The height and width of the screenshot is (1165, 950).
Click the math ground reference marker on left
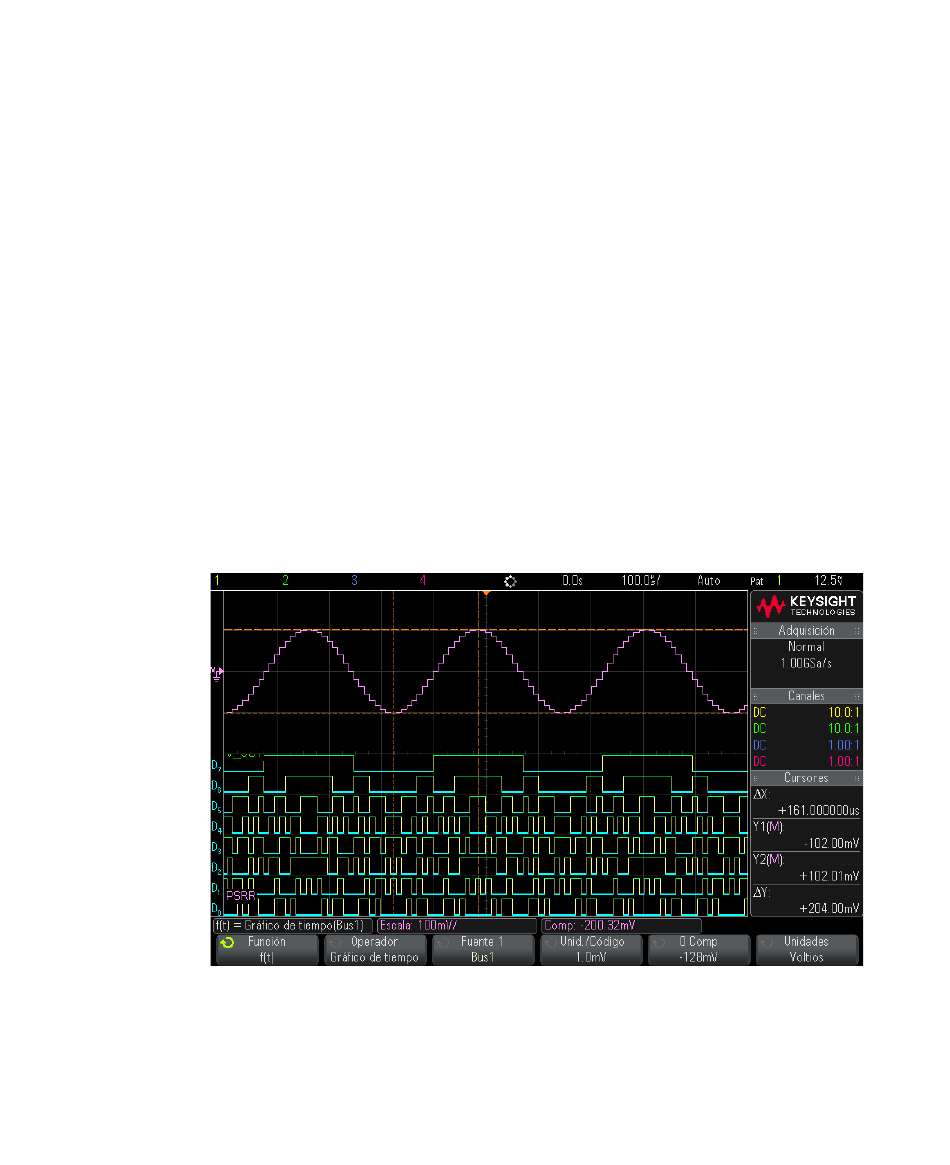pos(217,673)
